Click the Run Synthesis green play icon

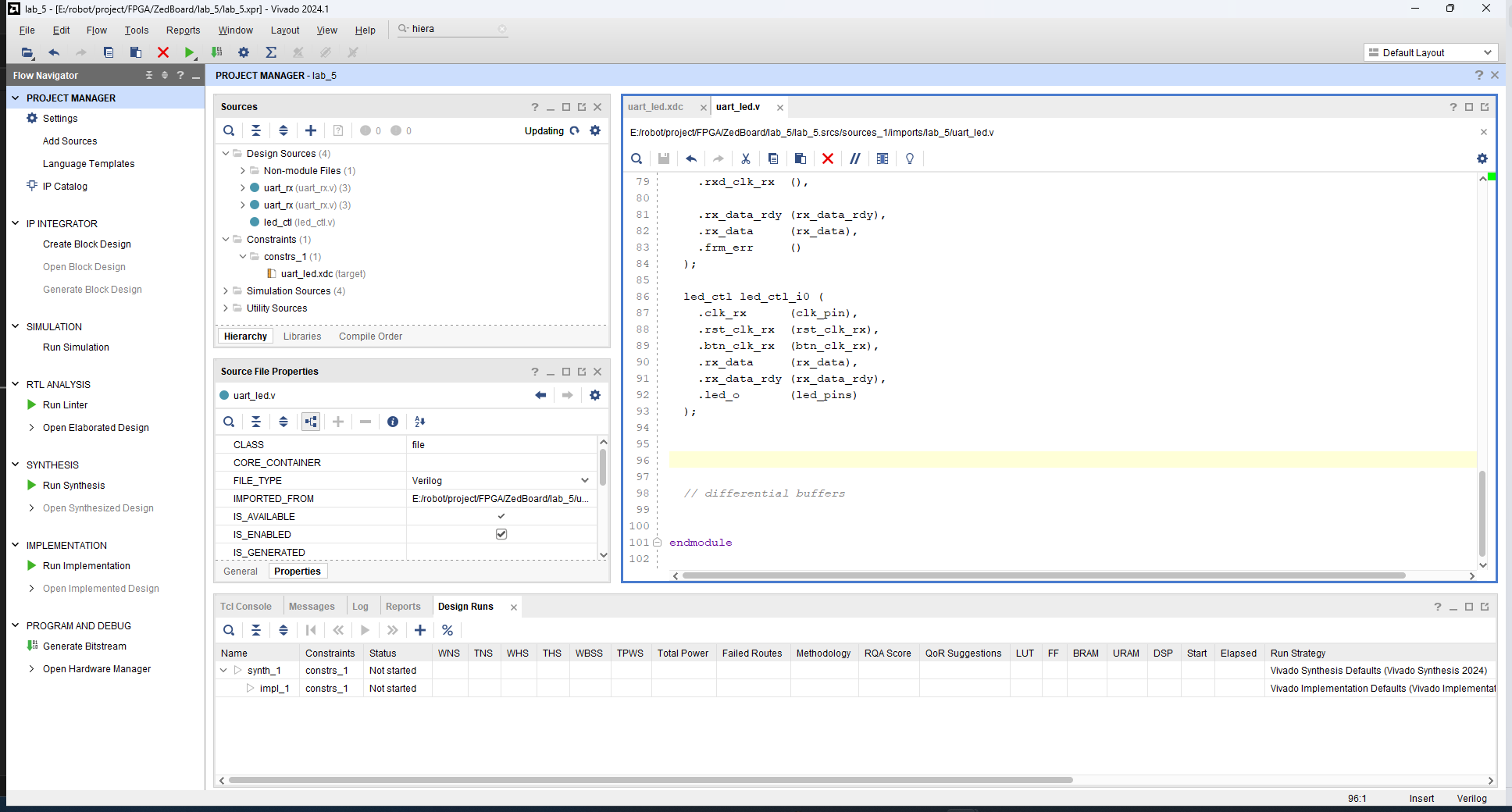pyautogui.click(x=32, y=485)
